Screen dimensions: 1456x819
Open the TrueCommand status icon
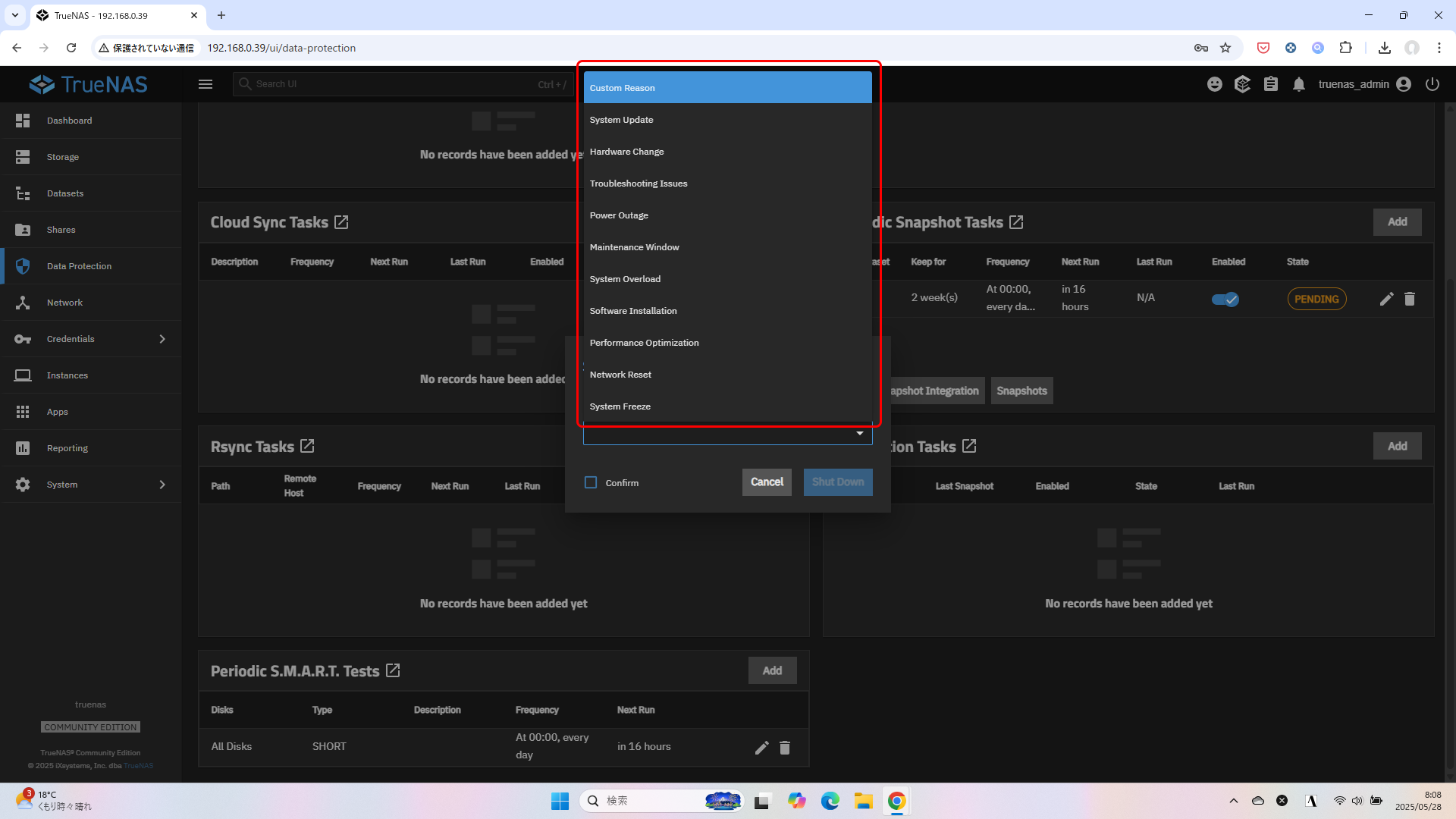(1242, 84)
